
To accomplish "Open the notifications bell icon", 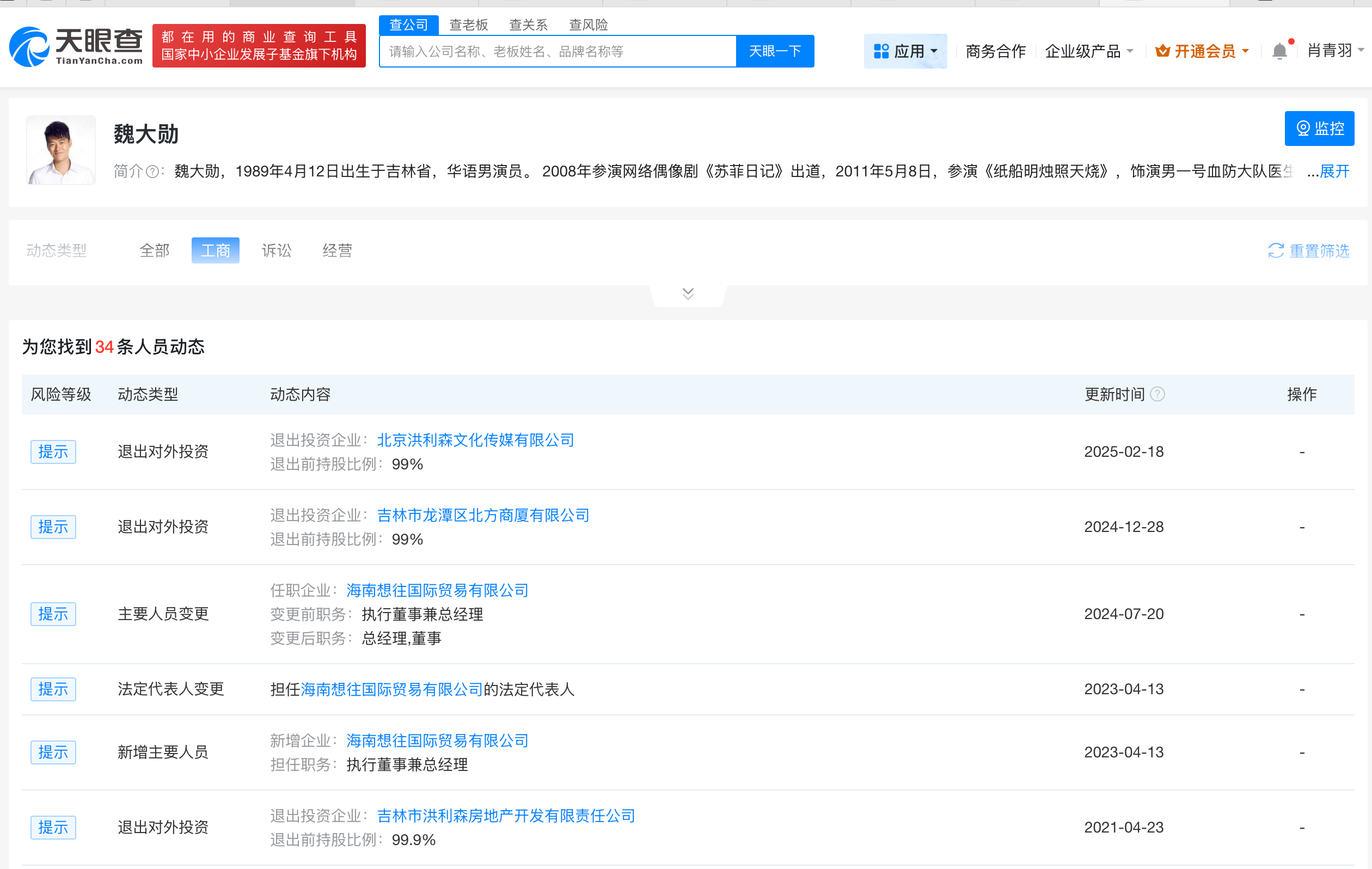I will 1281,50.
